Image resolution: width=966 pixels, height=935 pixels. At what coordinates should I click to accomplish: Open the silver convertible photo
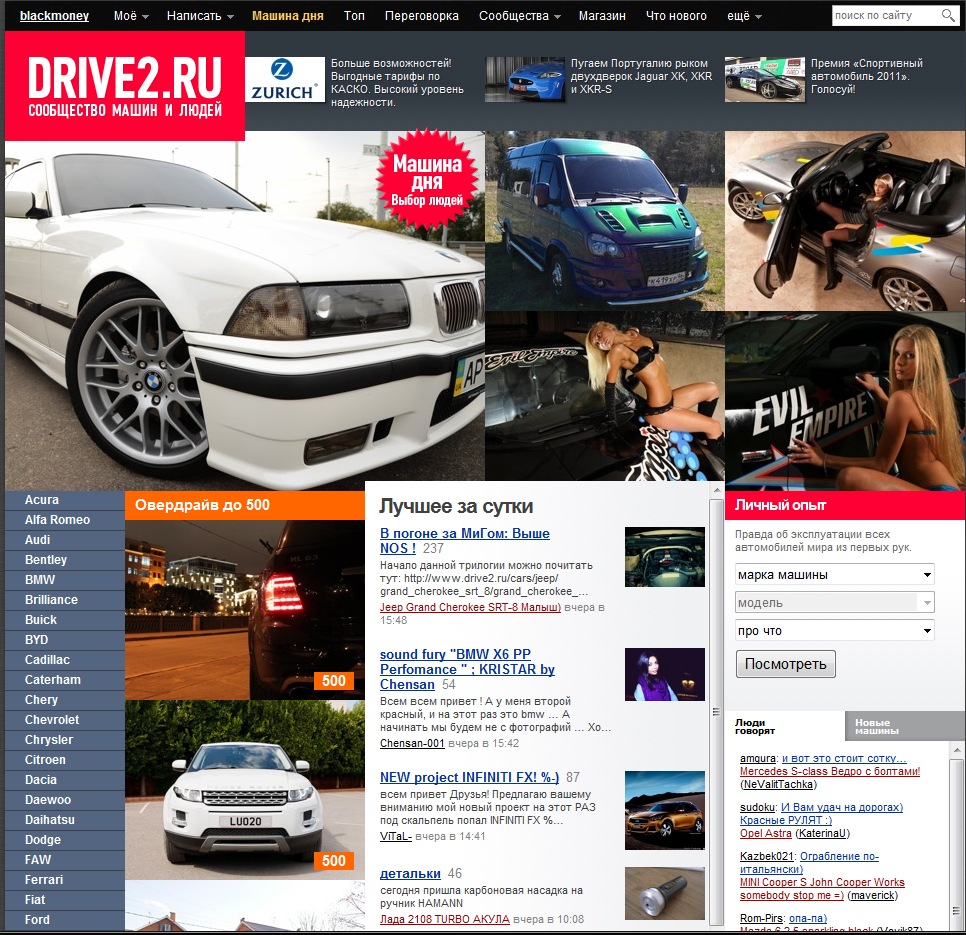pyautogui.click(x=845, y=221)
